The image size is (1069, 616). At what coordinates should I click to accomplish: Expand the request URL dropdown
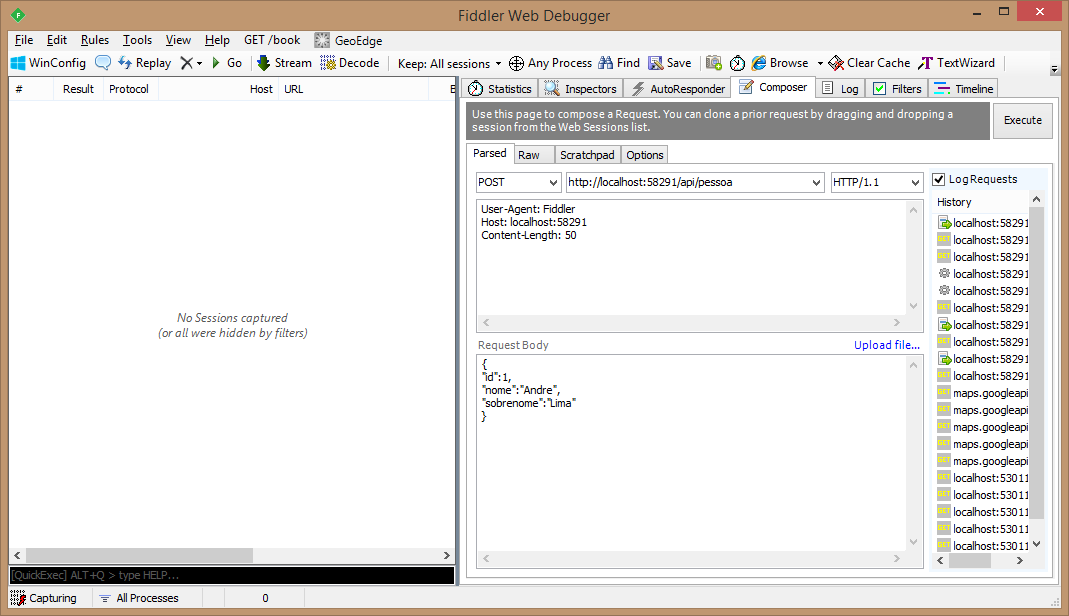coord(816,183)
